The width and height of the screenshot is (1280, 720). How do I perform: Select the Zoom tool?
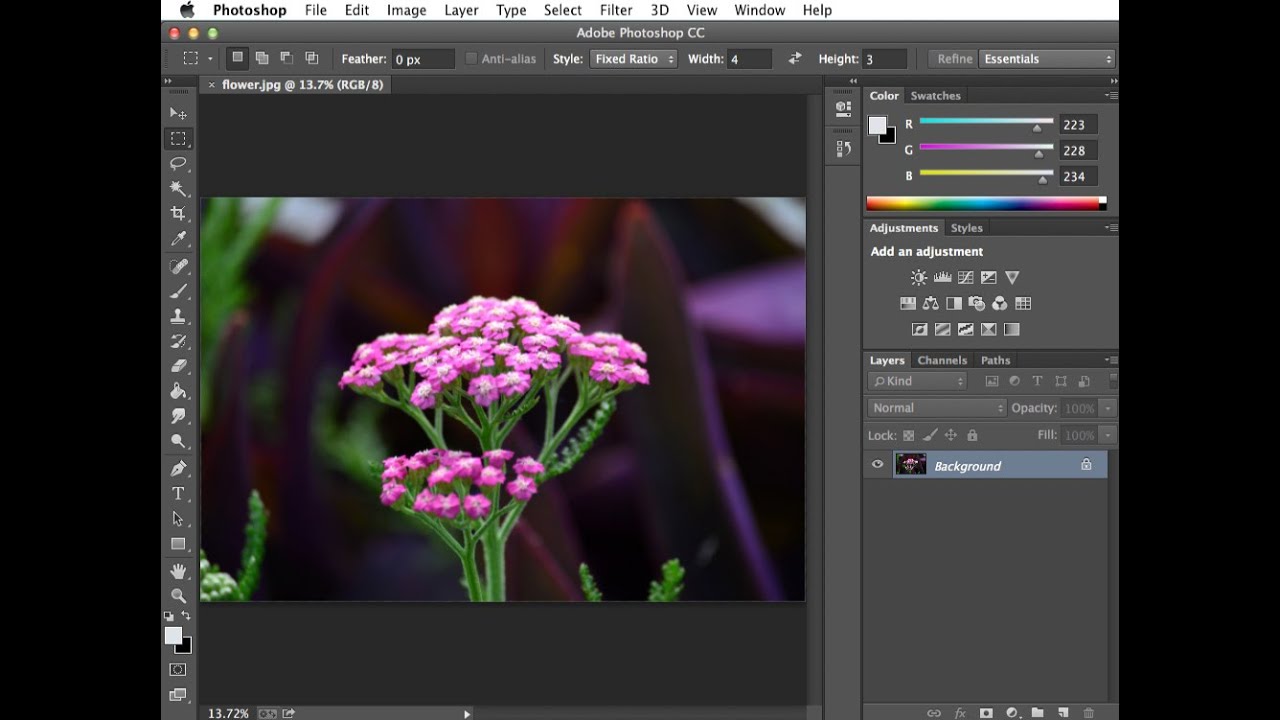pyautogui.click(x=178, y=596)
